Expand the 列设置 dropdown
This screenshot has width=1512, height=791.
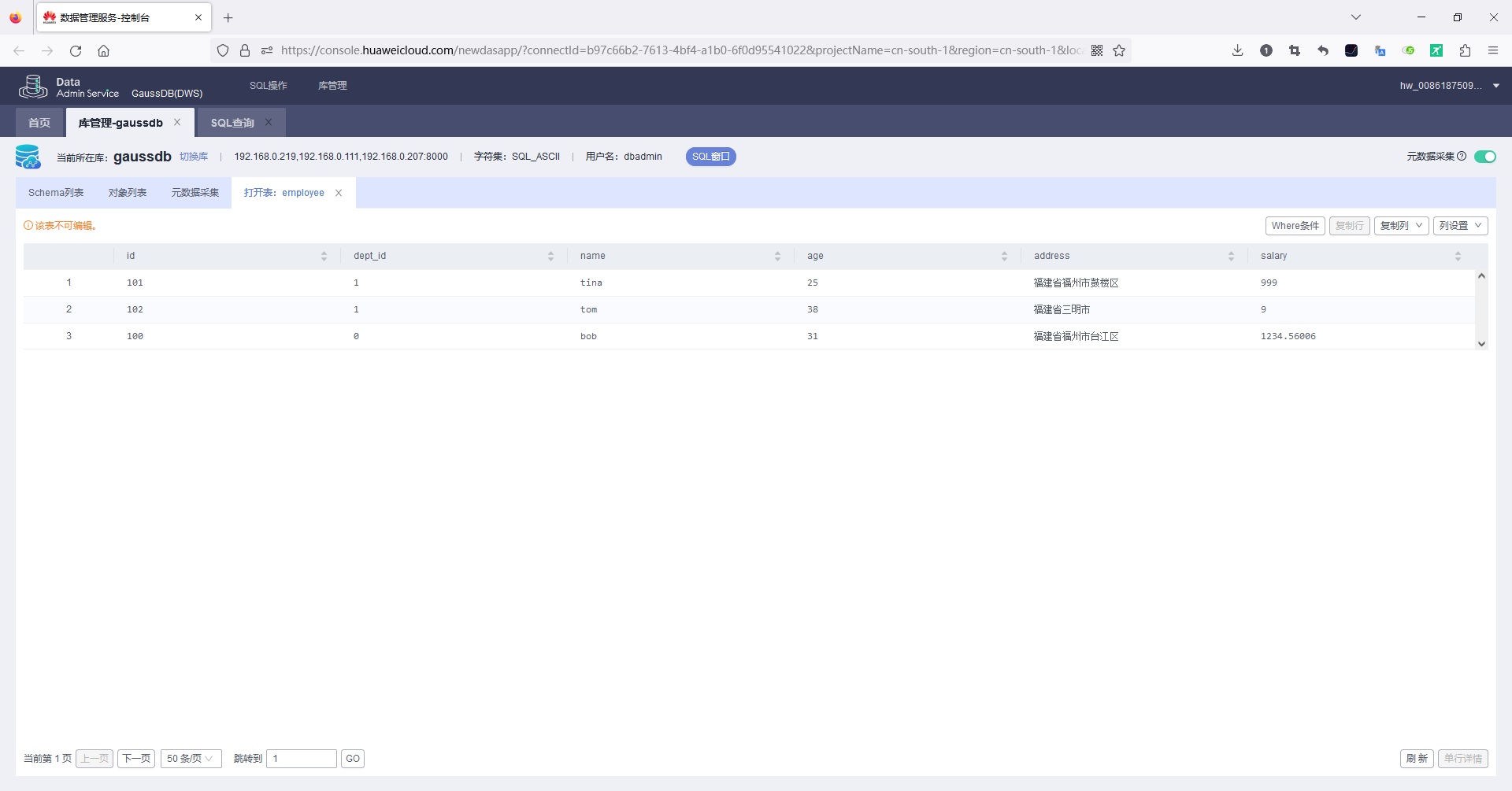(1461, 226)
